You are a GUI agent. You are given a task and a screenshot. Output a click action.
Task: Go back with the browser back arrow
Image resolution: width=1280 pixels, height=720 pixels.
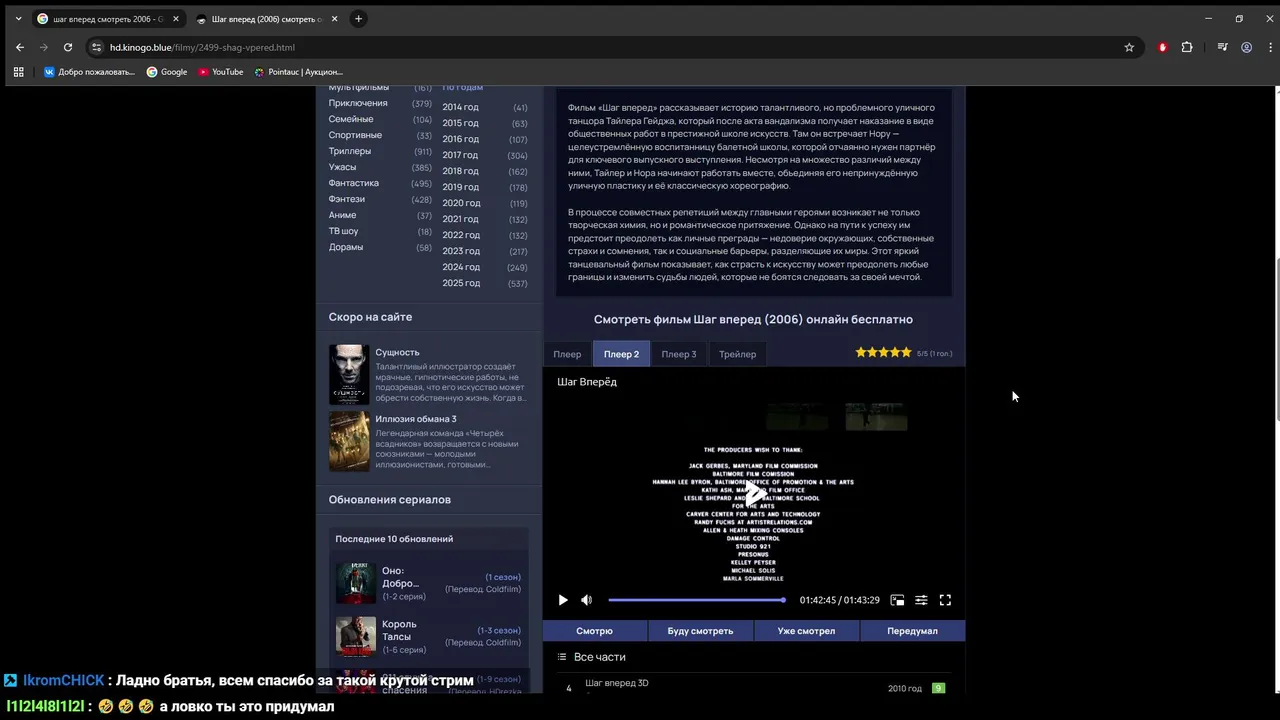click(x=20, y=47)
